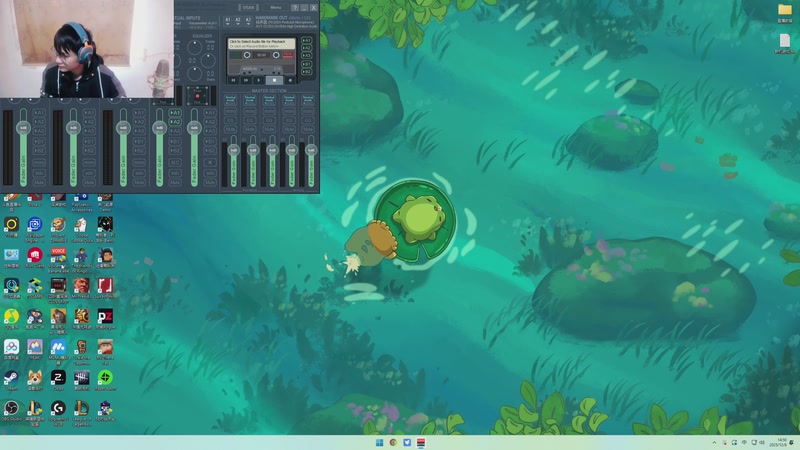Click the red dot in the panning box
The width and height of the screenshot is (800, 450).
[197, 96]
